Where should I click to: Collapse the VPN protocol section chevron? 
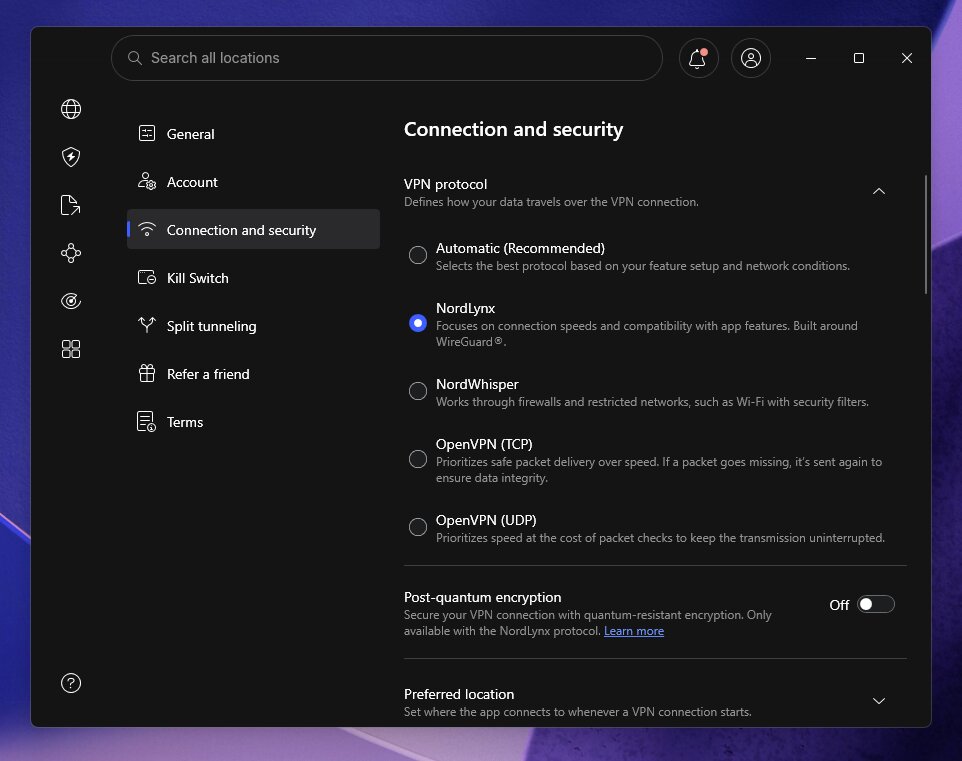coord(879,191)
